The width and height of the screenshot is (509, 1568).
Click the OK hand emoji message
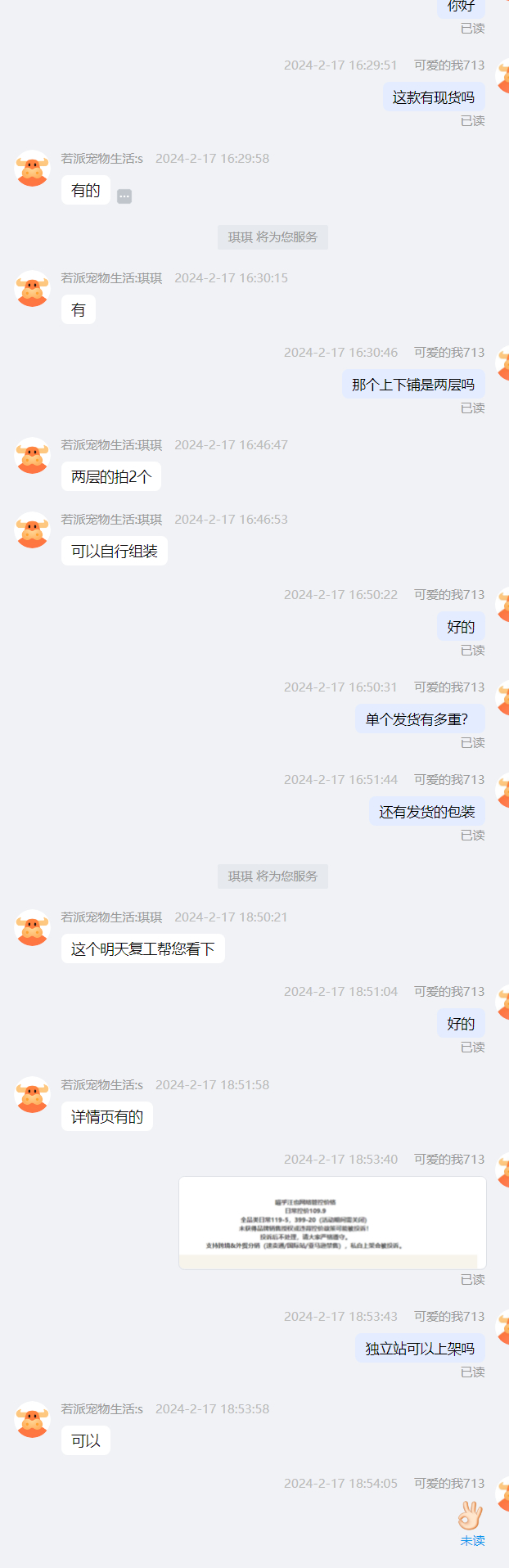470,1516
